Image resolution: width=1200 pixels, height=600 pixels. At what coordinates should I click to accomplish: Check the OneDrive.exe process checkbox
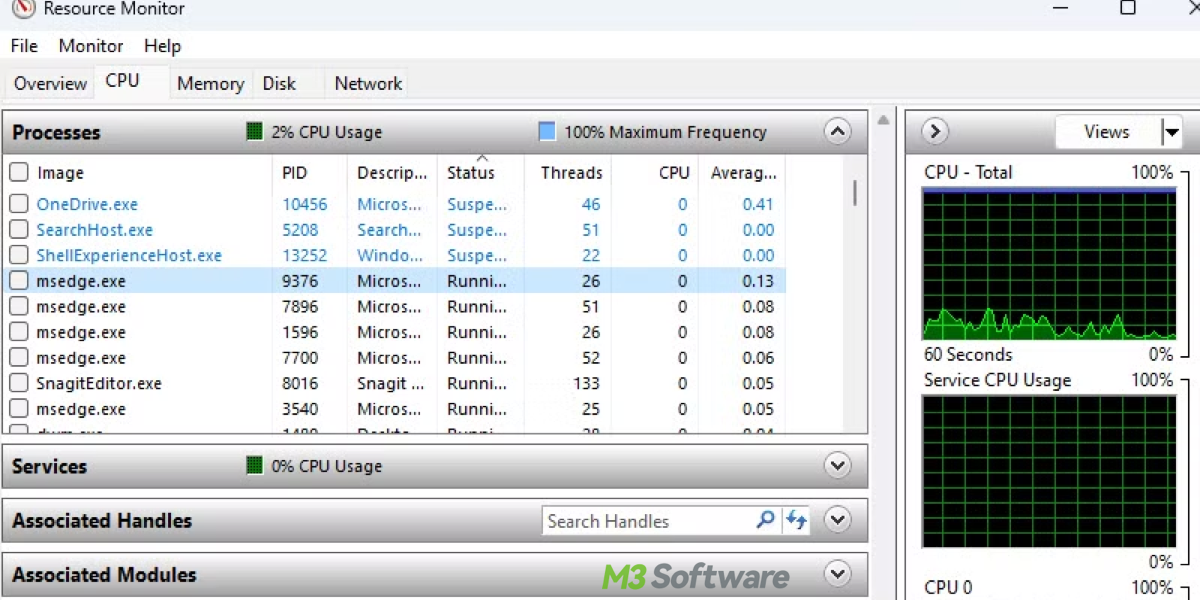pos(18,204)
